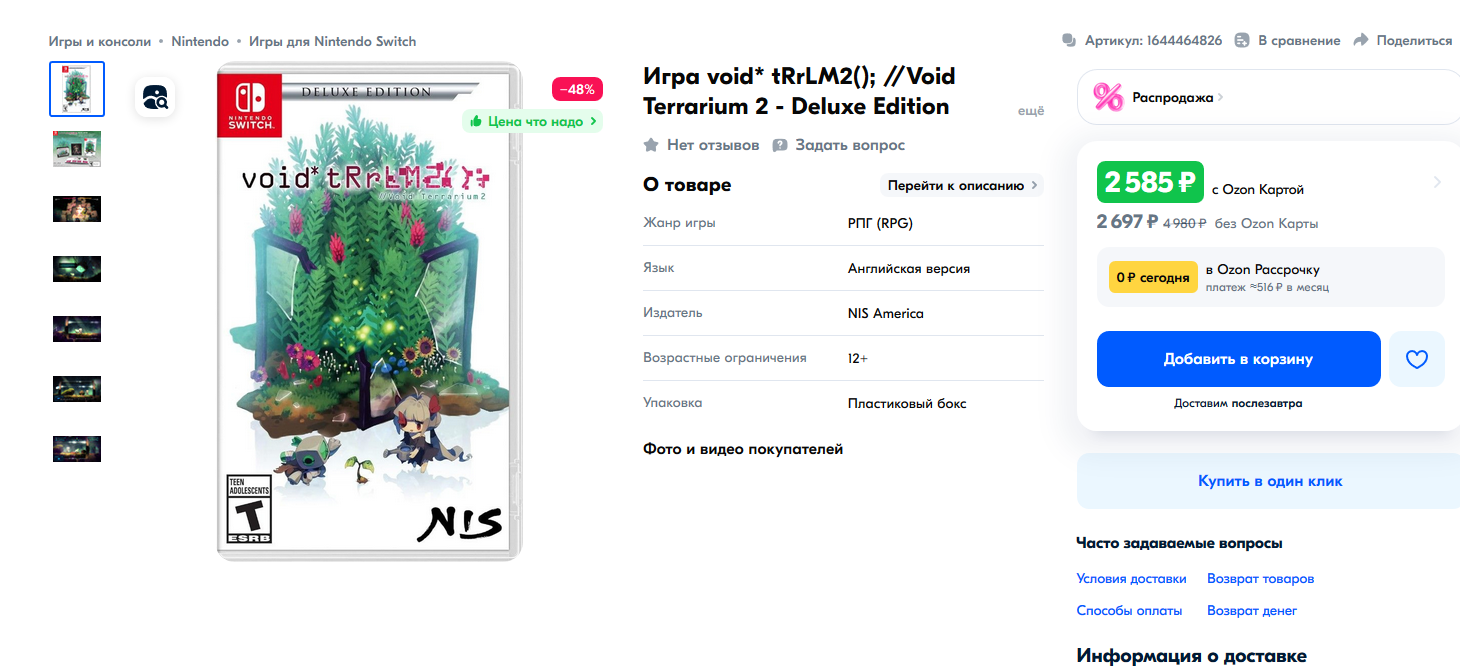Click the Добавить в корзину button
This screenshot has width=1460, height=670.
pos(1238,359)
